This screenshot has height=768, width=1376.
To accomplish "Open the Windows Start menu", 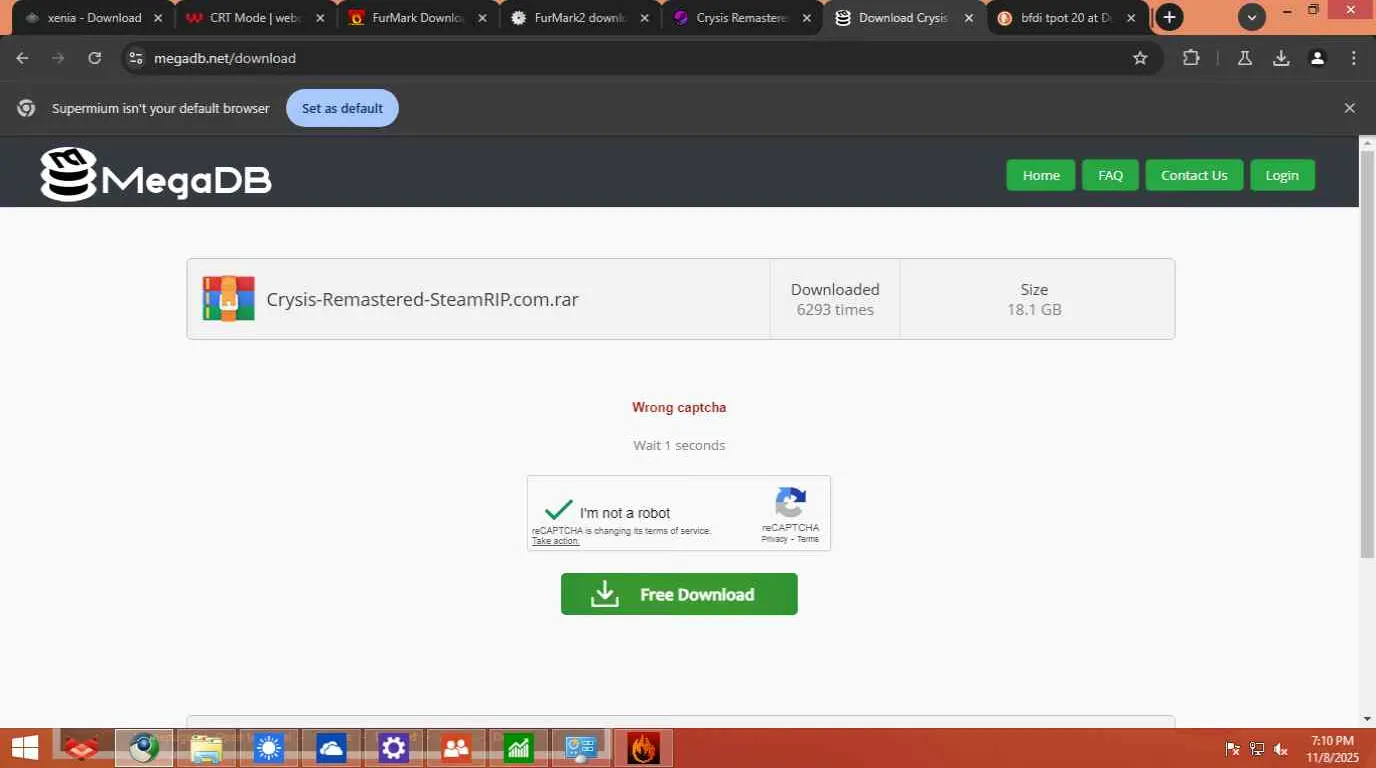I will pos(25,748).
